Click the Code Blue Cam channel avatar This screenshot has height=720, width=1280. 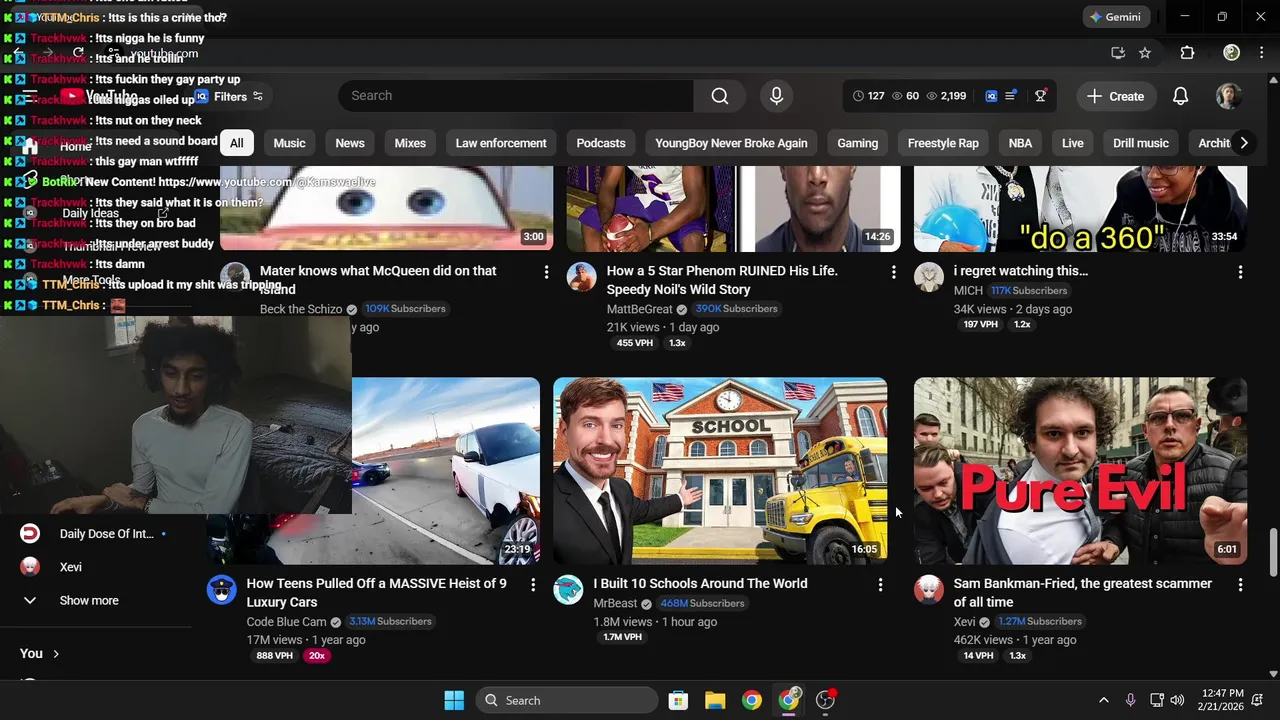pyautogui.click(x=222, y=590)
